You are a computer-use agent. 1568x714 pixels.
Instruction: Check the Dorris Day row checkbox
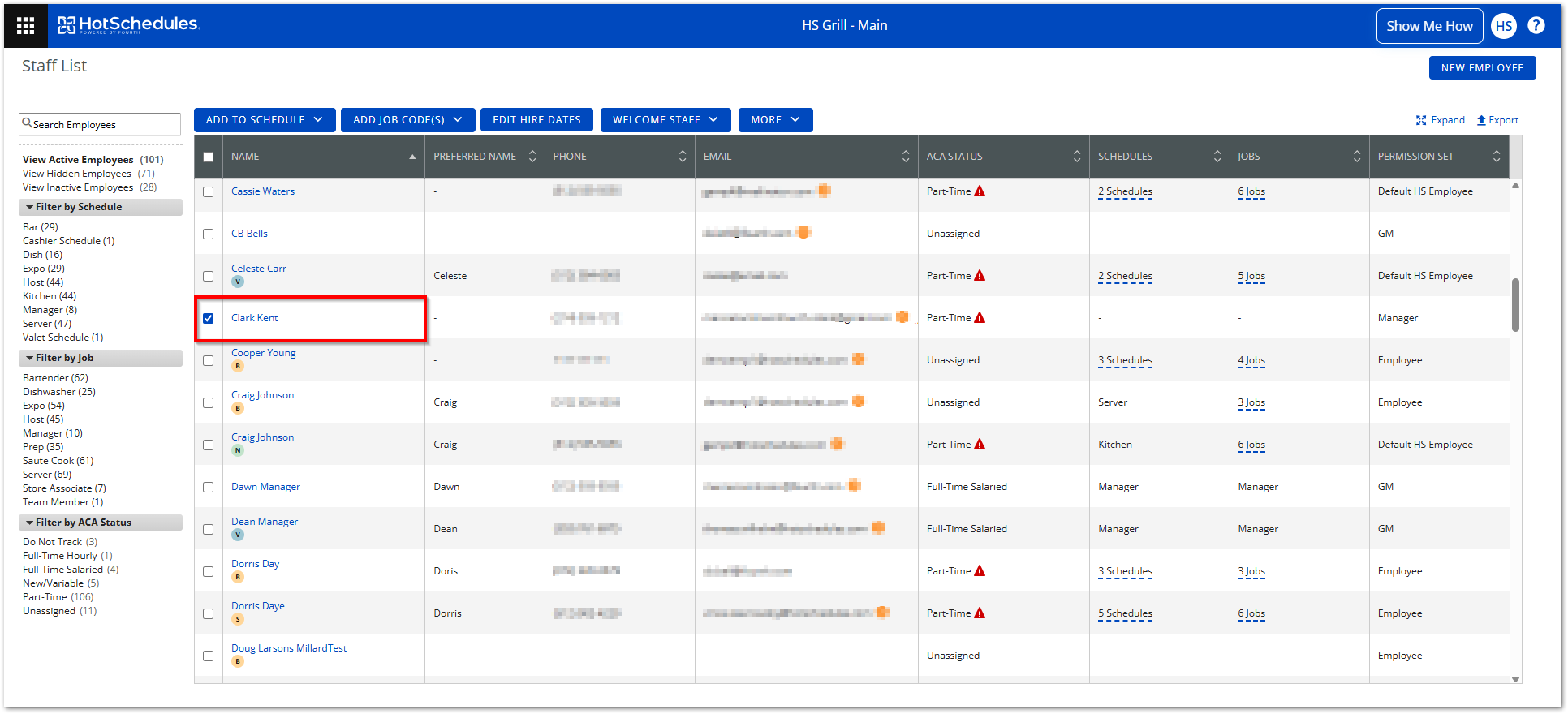(x=209, y=571)
